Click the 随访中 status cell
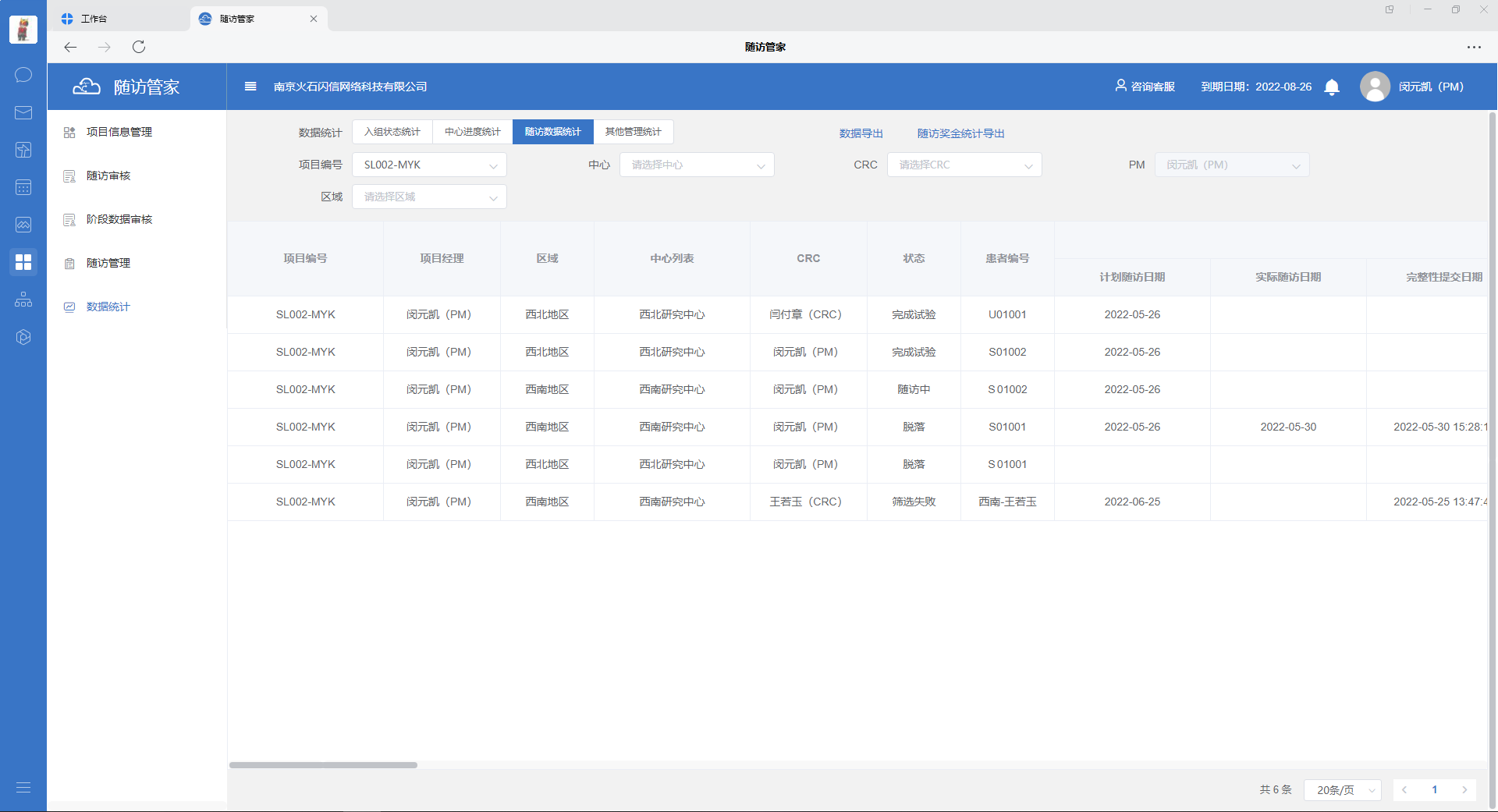The height and width of the screenshot is (812, 1498). 914,389
